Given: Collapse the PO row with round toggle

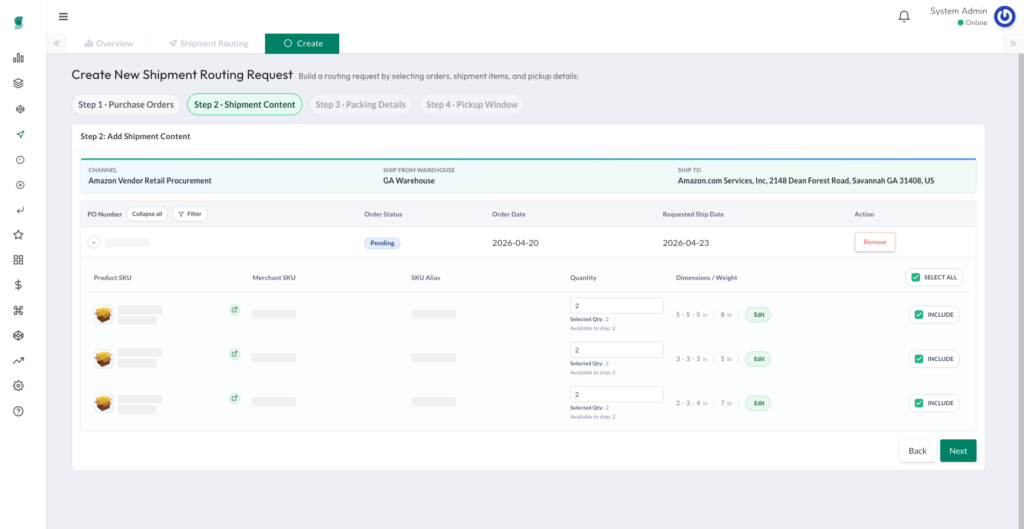Looking at the screenshot, I should coord(94,243).
